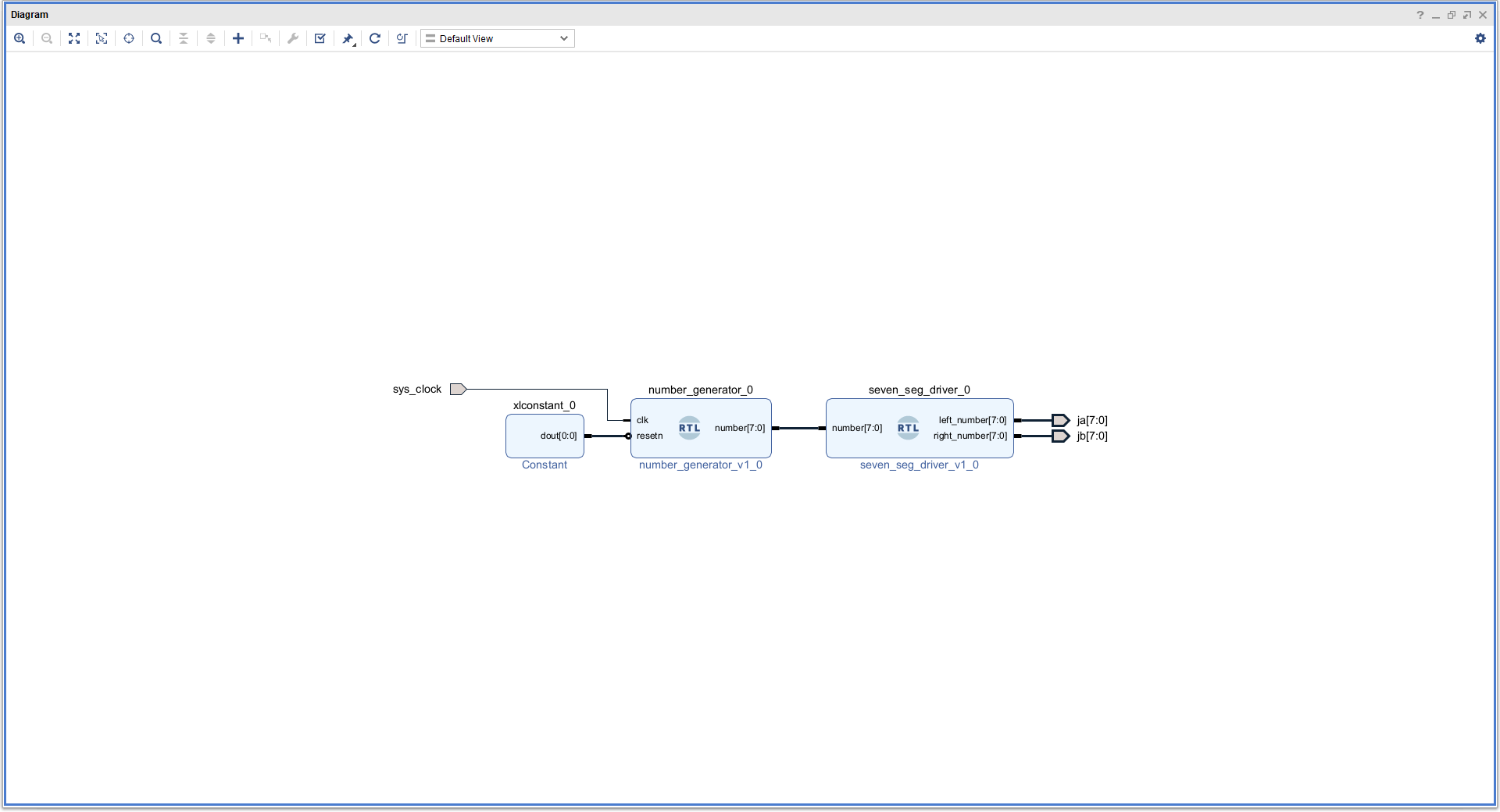Toggle the pin icon in toolbar
Screen dimensions: 1500x812
point(348,38)
